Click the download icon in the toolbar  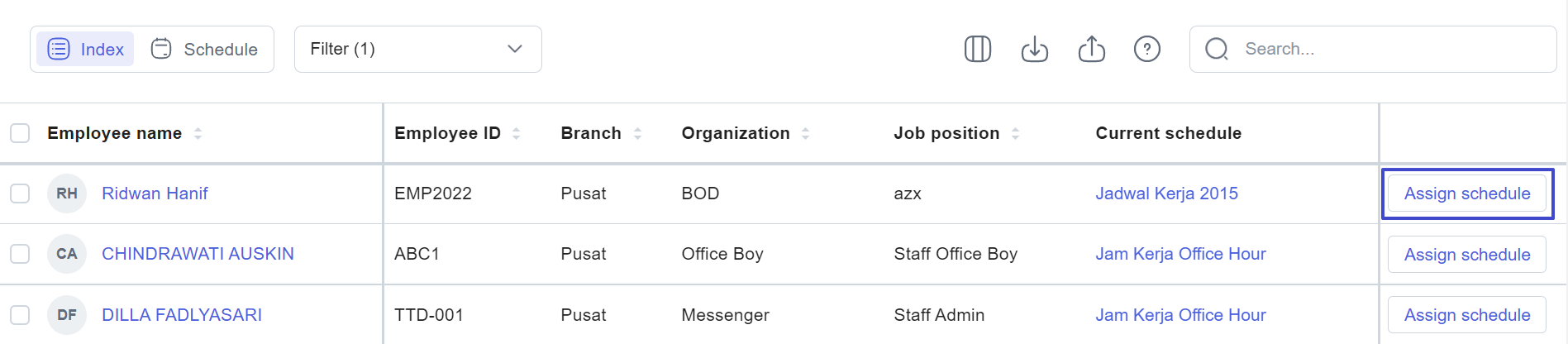click(x=1034, y=49)
